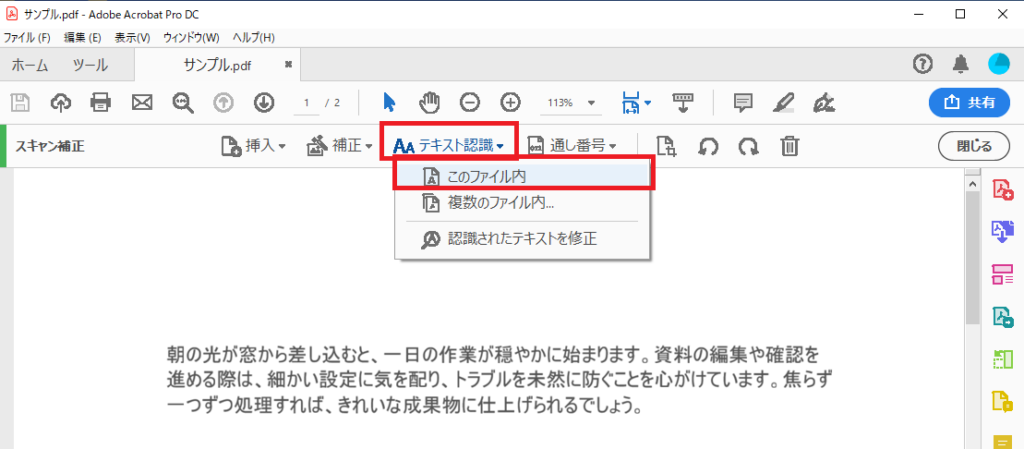Select the Highlight text pen tool
Image resolution: width=1024 pixels, height=449 pixels.
782,102
